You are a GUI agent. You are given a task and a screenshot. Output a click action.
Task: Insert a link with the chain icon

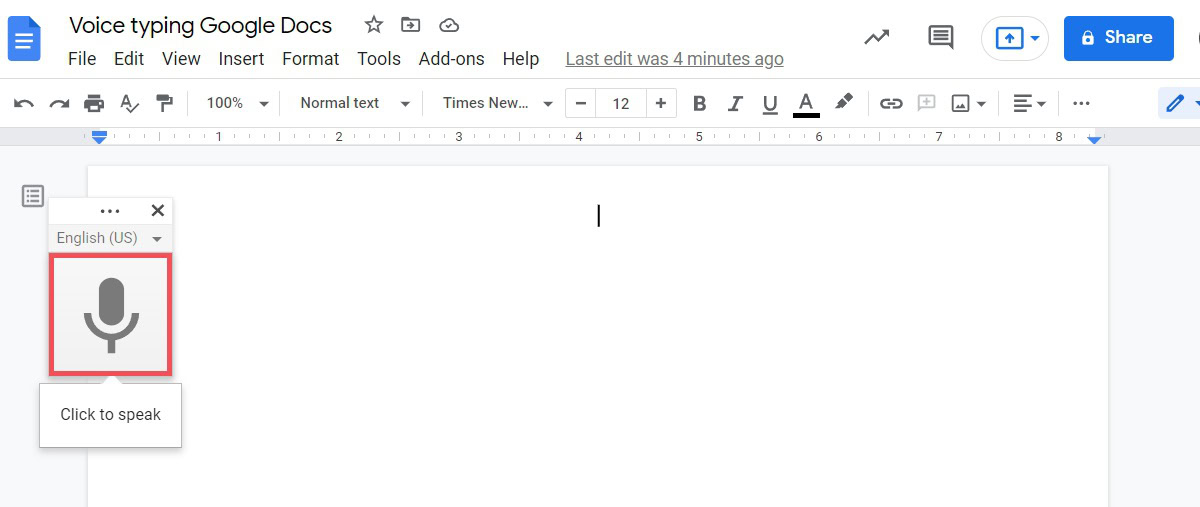click(891, 103)
